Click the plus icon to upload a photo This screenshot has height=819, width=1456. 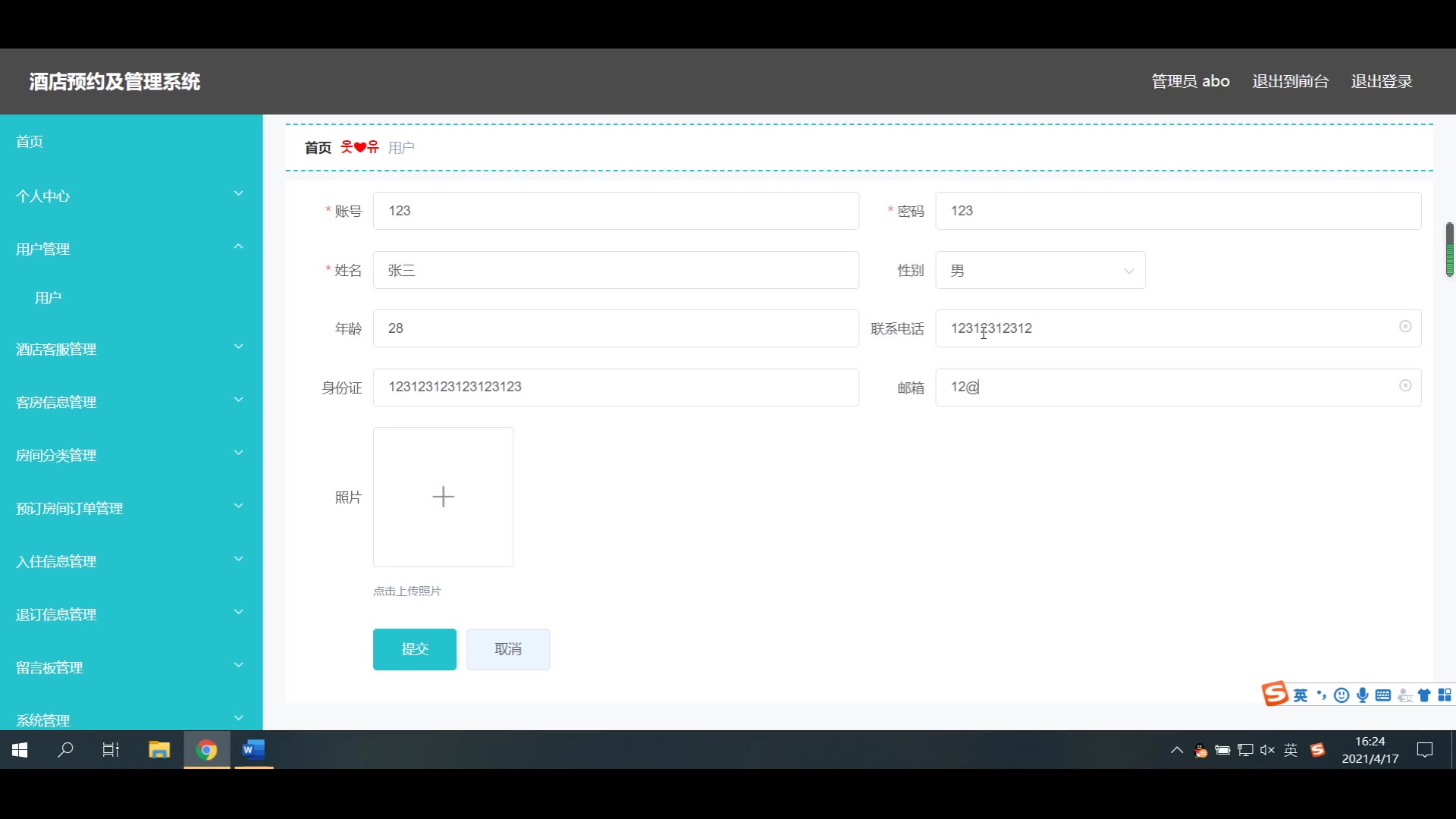click(x=443, y=497)
